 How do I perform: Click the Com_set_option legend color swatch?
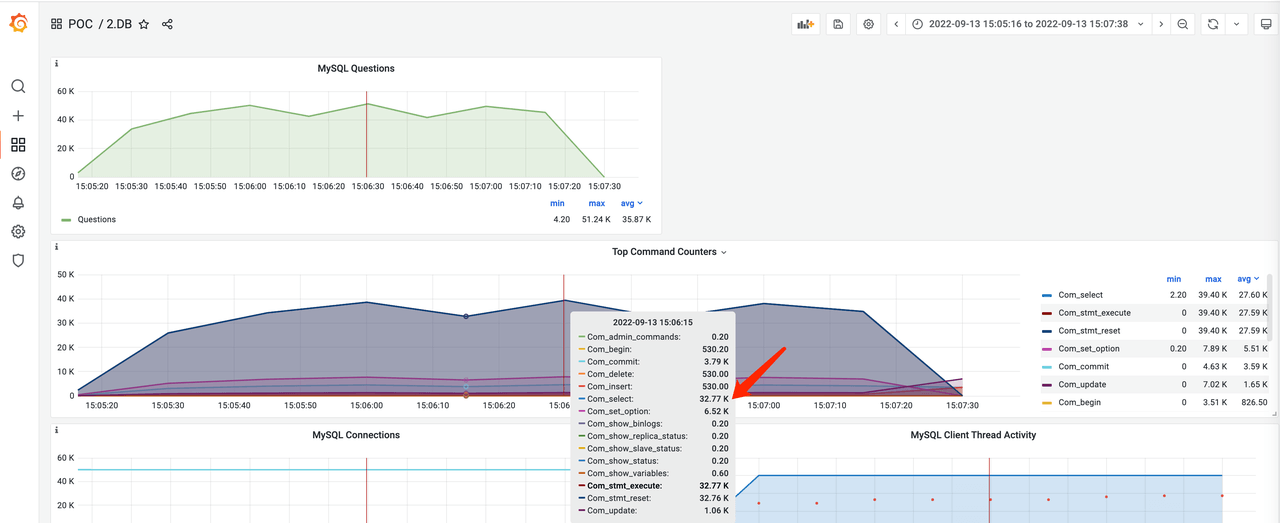(x=1047, y=349)
